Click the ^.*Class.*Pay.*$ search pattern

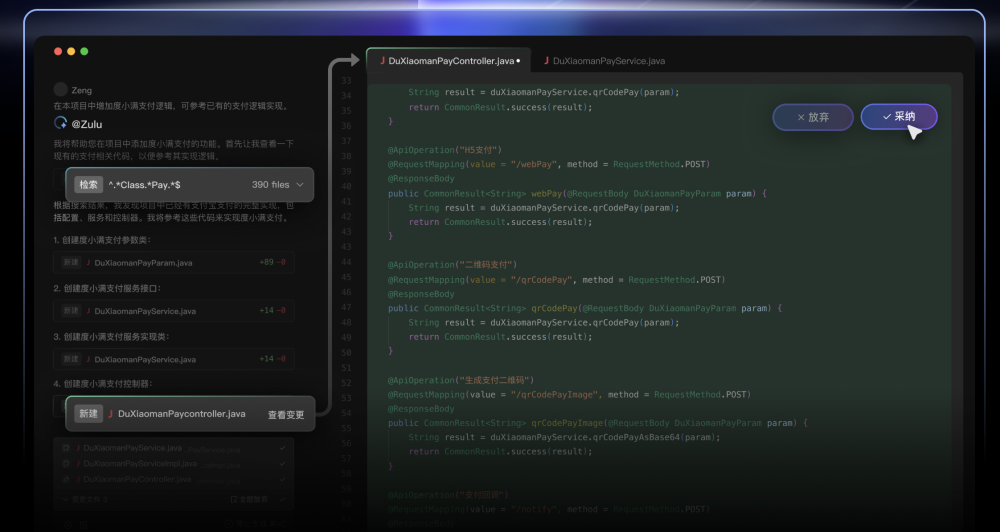coord(144,185)
